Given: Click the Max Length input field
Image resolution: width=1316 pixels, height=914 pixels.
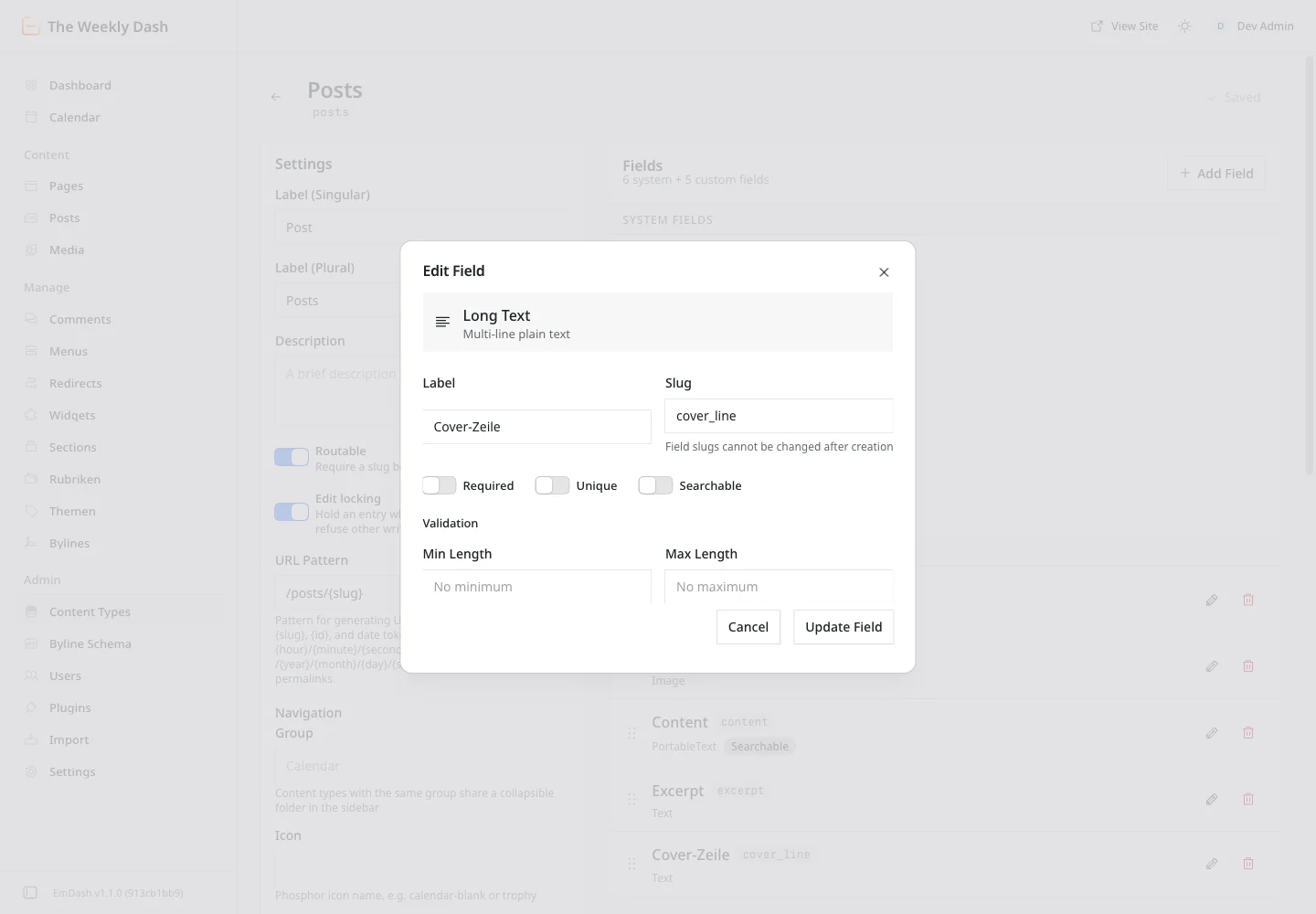Looking at the screenshot, I should [779, 587].
